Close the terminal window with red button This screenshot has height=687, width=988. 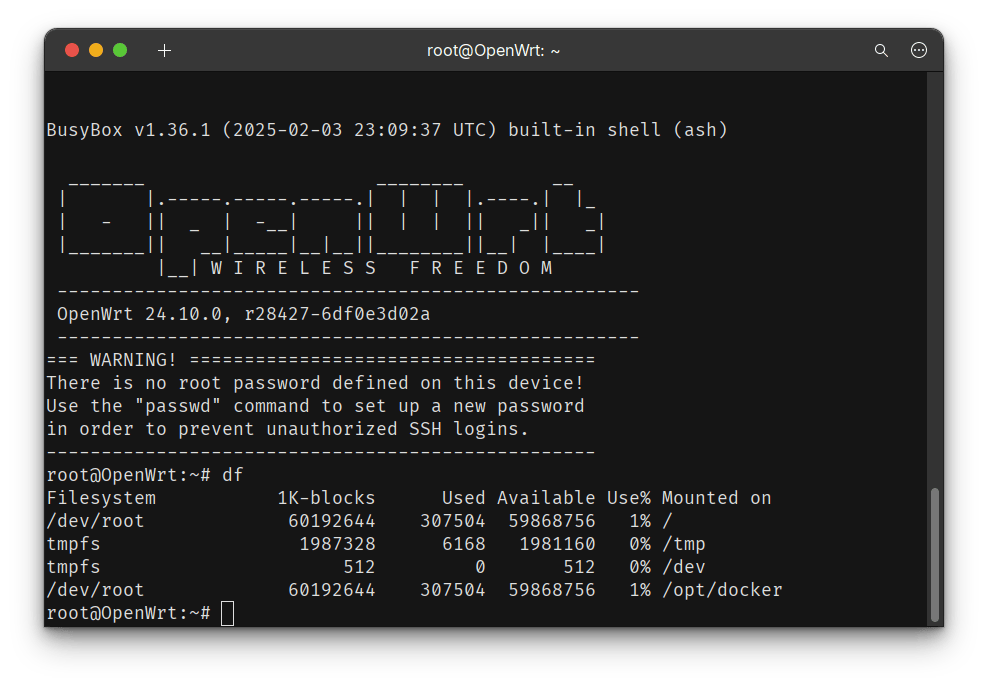pos(72,50)
